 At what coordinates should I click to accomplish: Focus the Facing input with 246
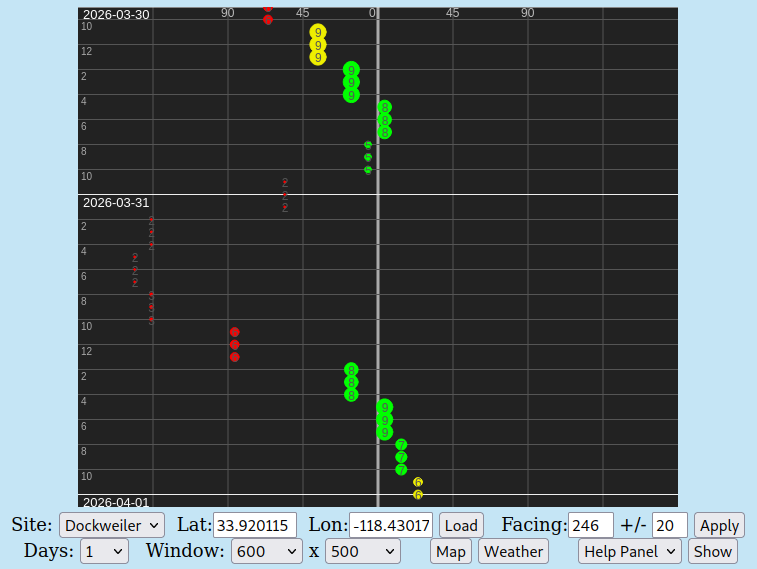pyautogui.click(x=591, y=525)
